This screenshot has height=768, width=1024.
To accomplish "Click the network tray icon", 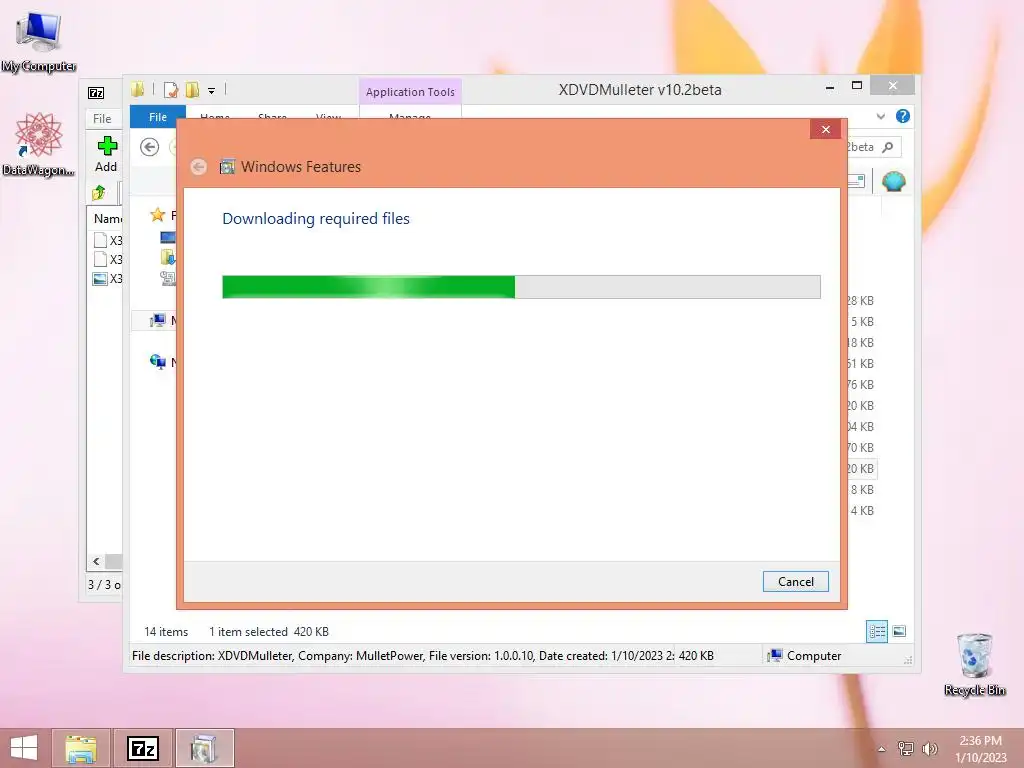I will pyautogui.click(x=905, y=748).
